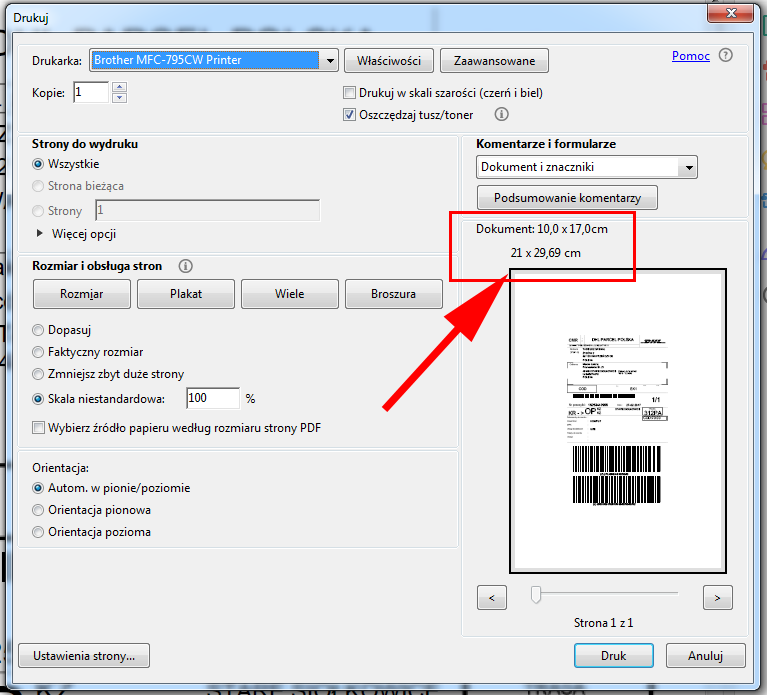The height and width of the screenshot is (695, 767).
Task: Select the Plakat sizing mode
Action: click(x=185, y=294)
